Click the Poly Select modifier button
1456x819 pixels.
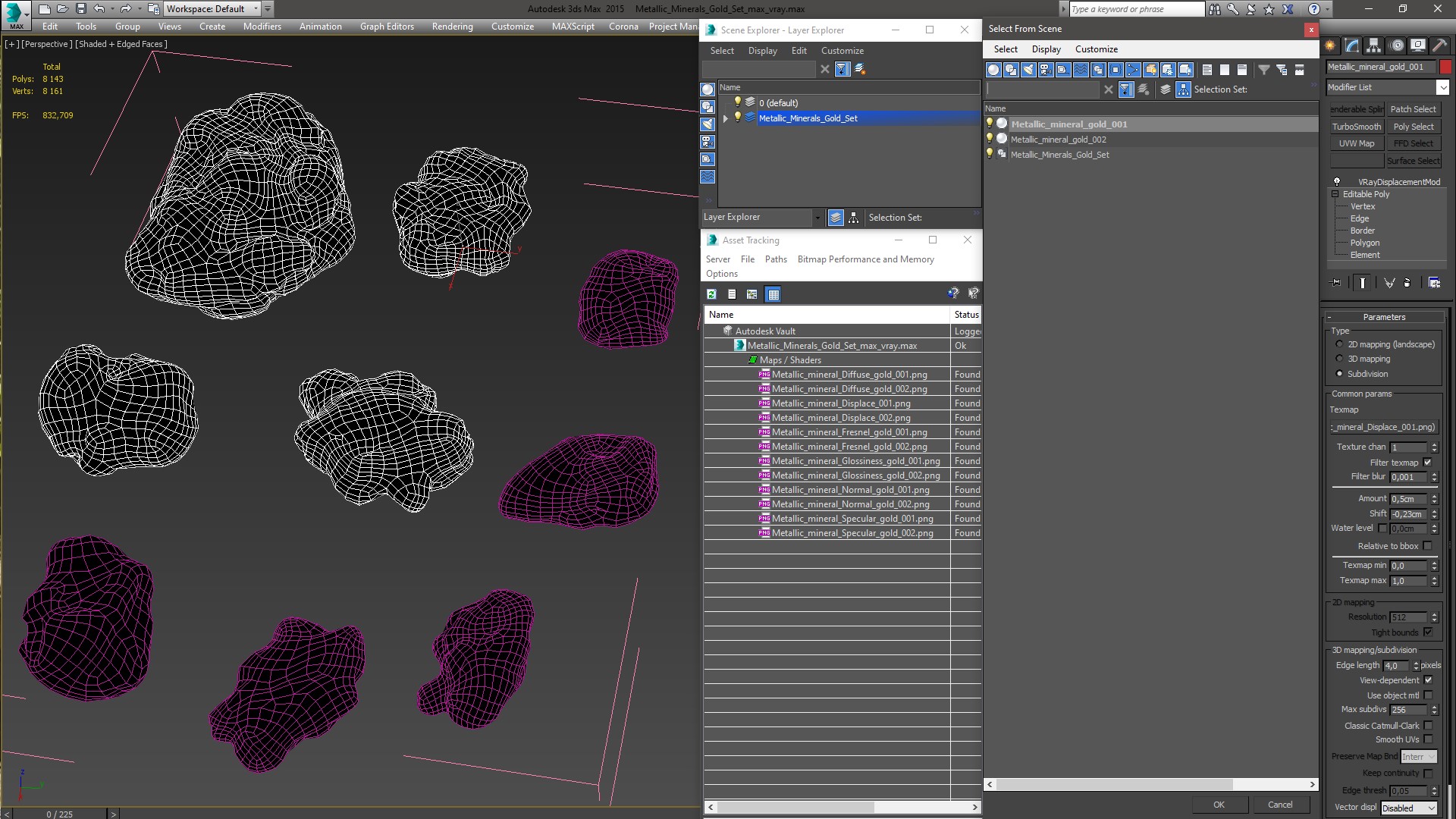[x=1414, y=127]
